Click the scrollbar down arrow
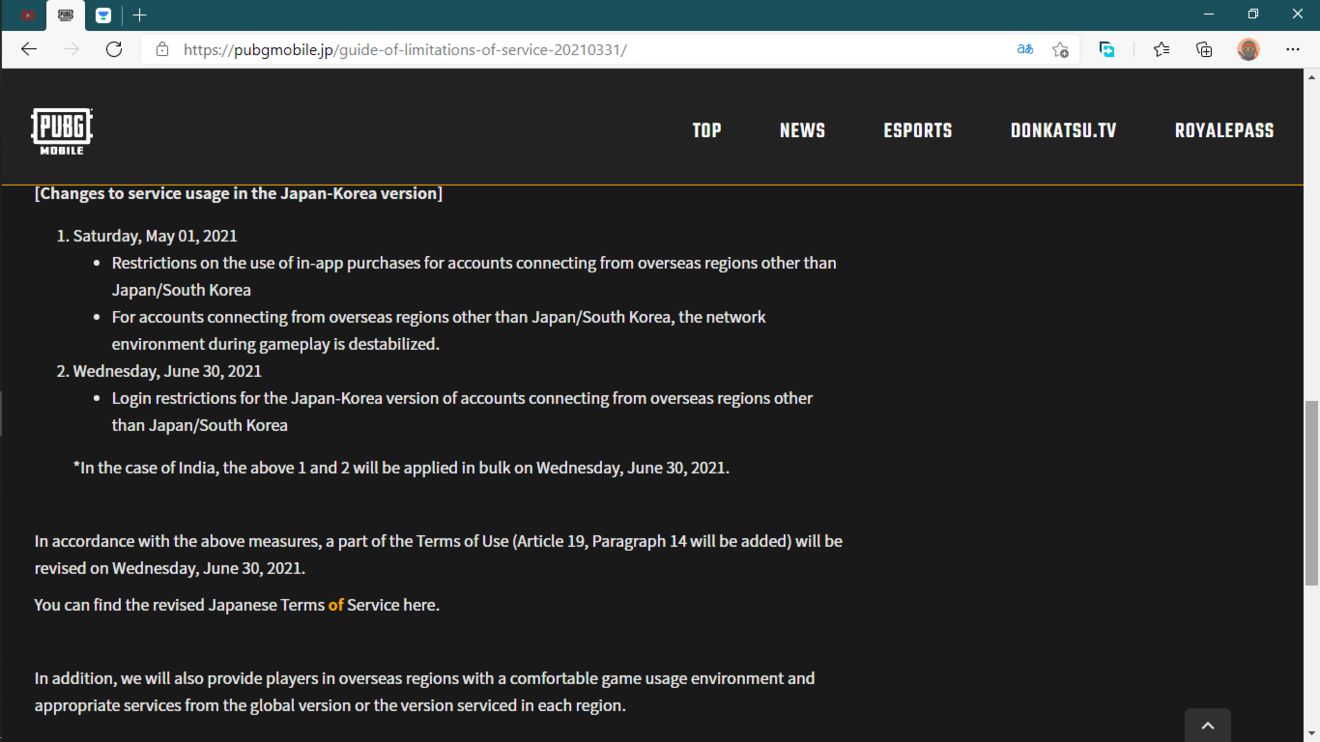This screenshot has width=1320, height=742. [1311, 733]
